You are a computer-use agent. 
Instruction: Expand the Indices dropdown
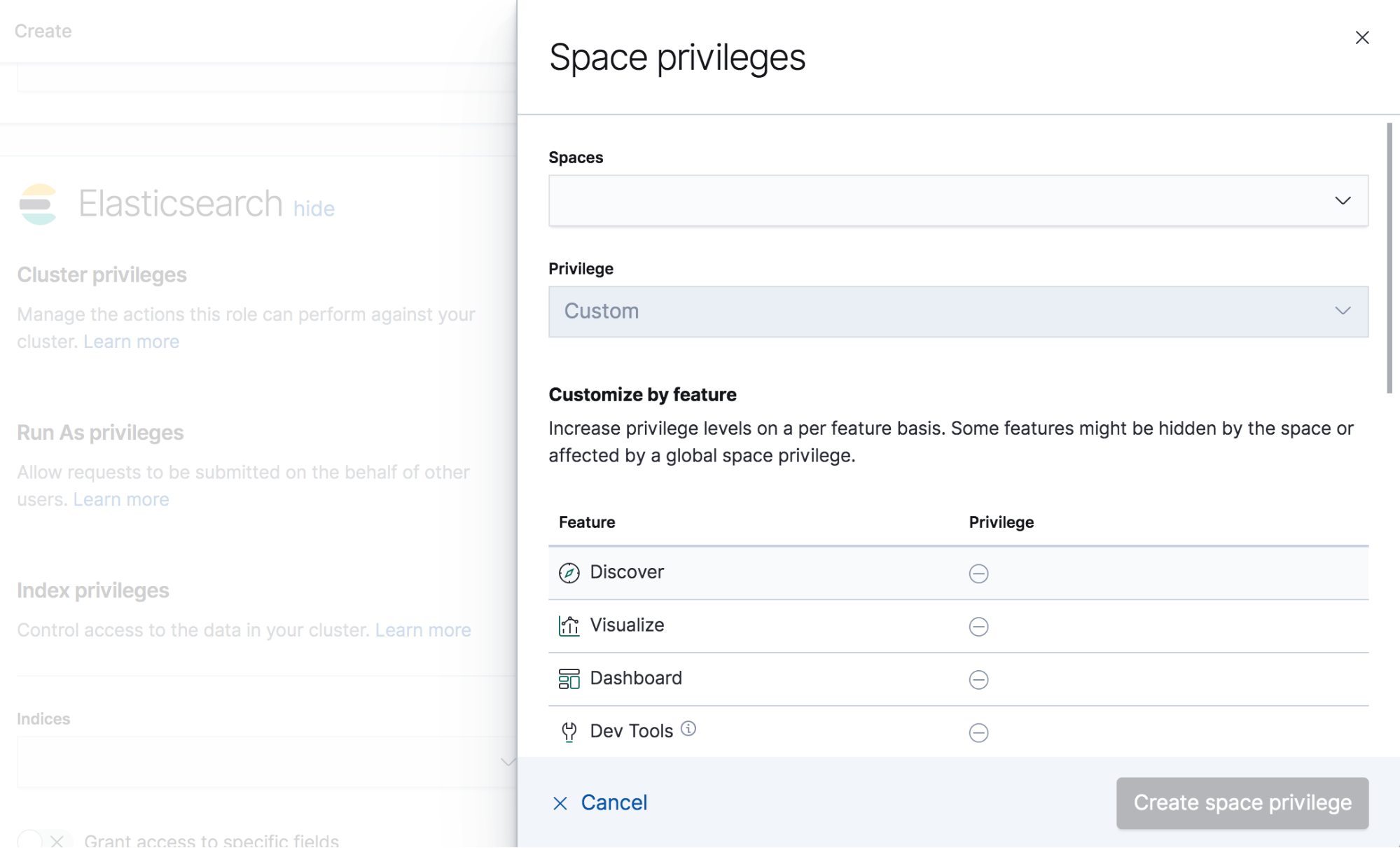507,762
